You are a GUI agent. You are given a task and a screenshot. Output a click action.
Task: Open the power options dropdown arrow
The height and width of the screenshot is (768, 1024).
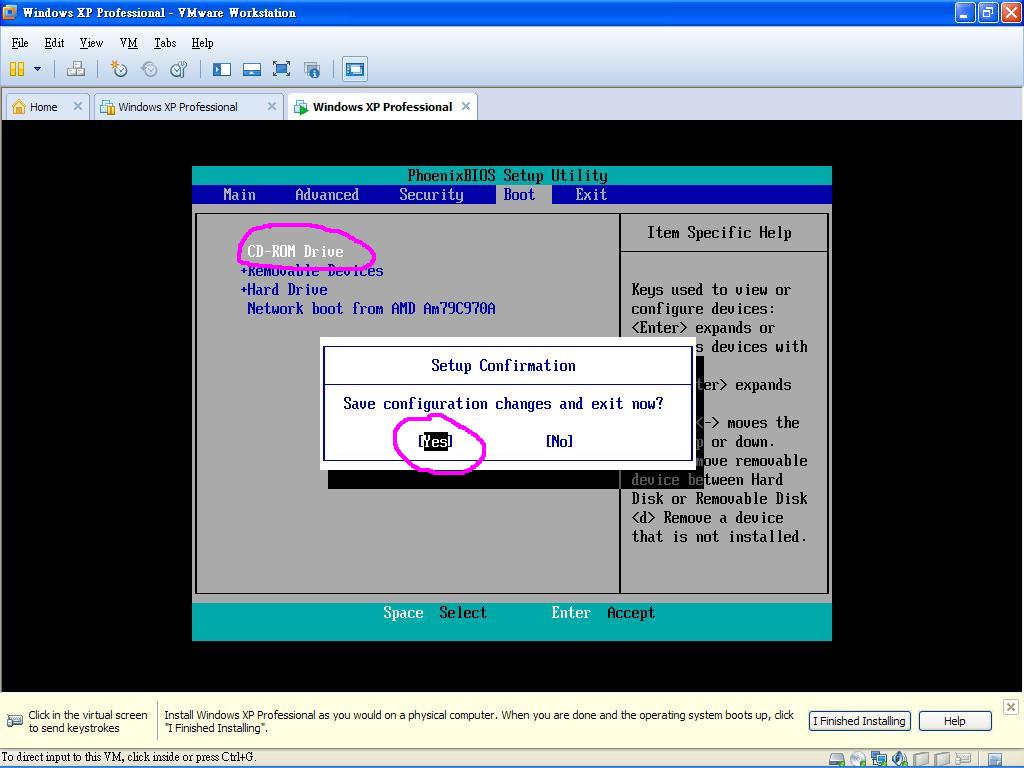[x=37, y=69]
